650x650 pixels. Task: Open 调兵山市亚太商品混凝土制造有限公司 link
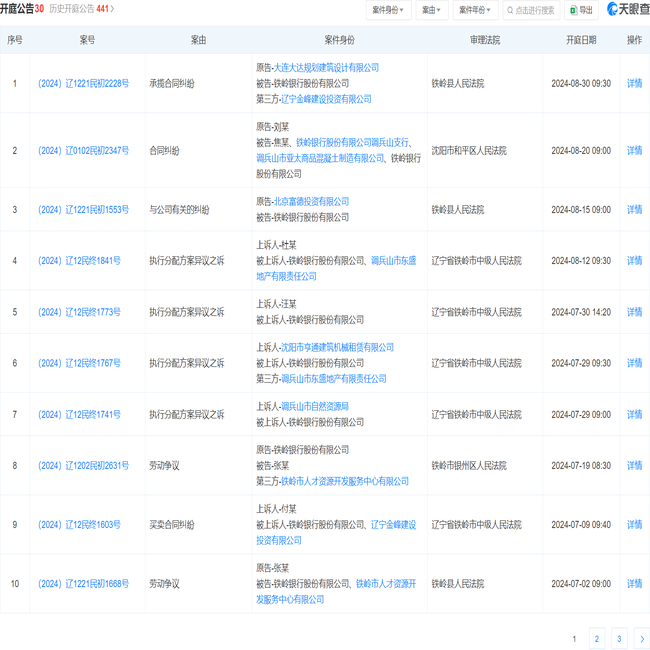[x=320, y=158]
